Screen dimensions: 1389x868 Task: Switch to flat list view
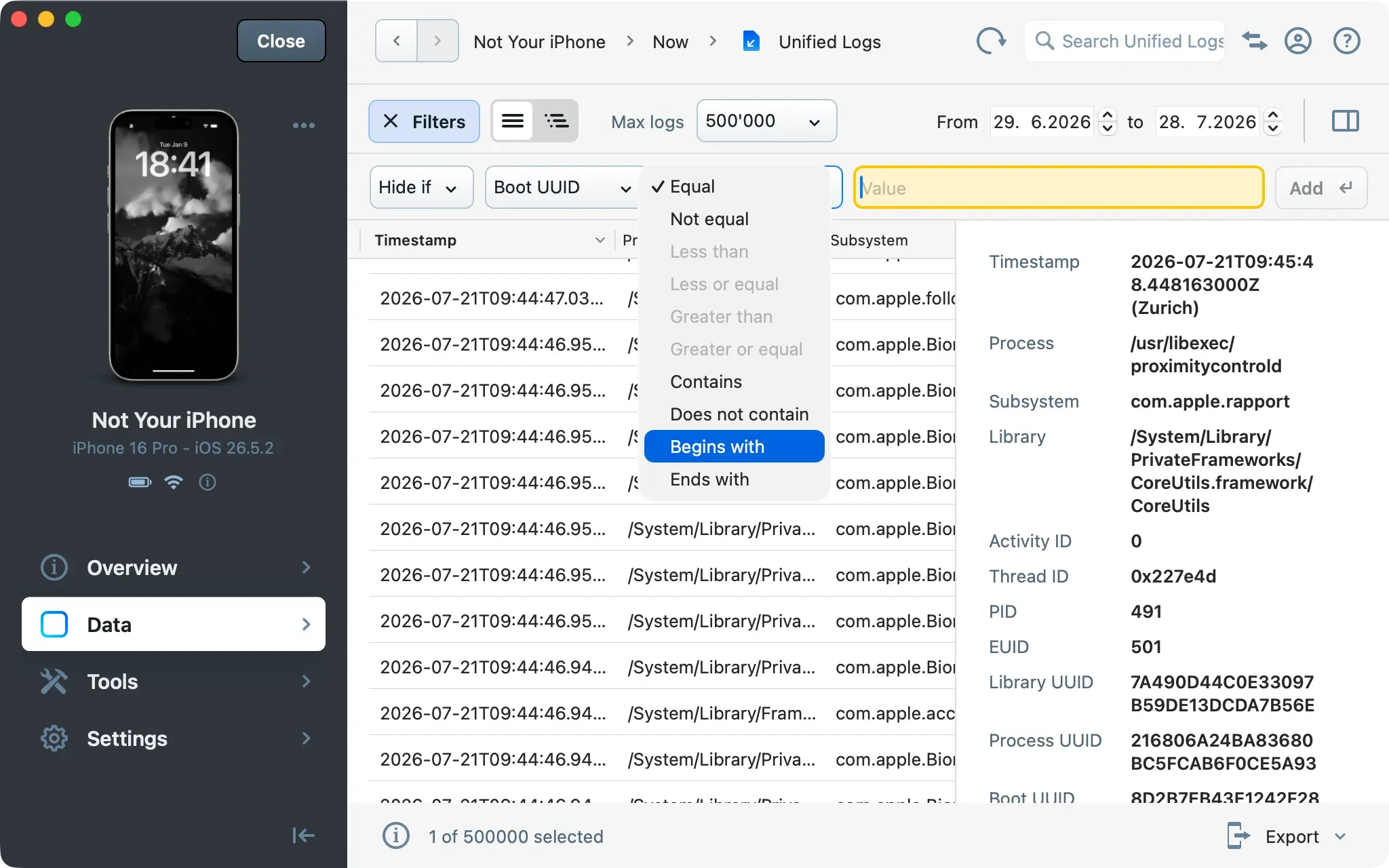[x=513, y=121]
